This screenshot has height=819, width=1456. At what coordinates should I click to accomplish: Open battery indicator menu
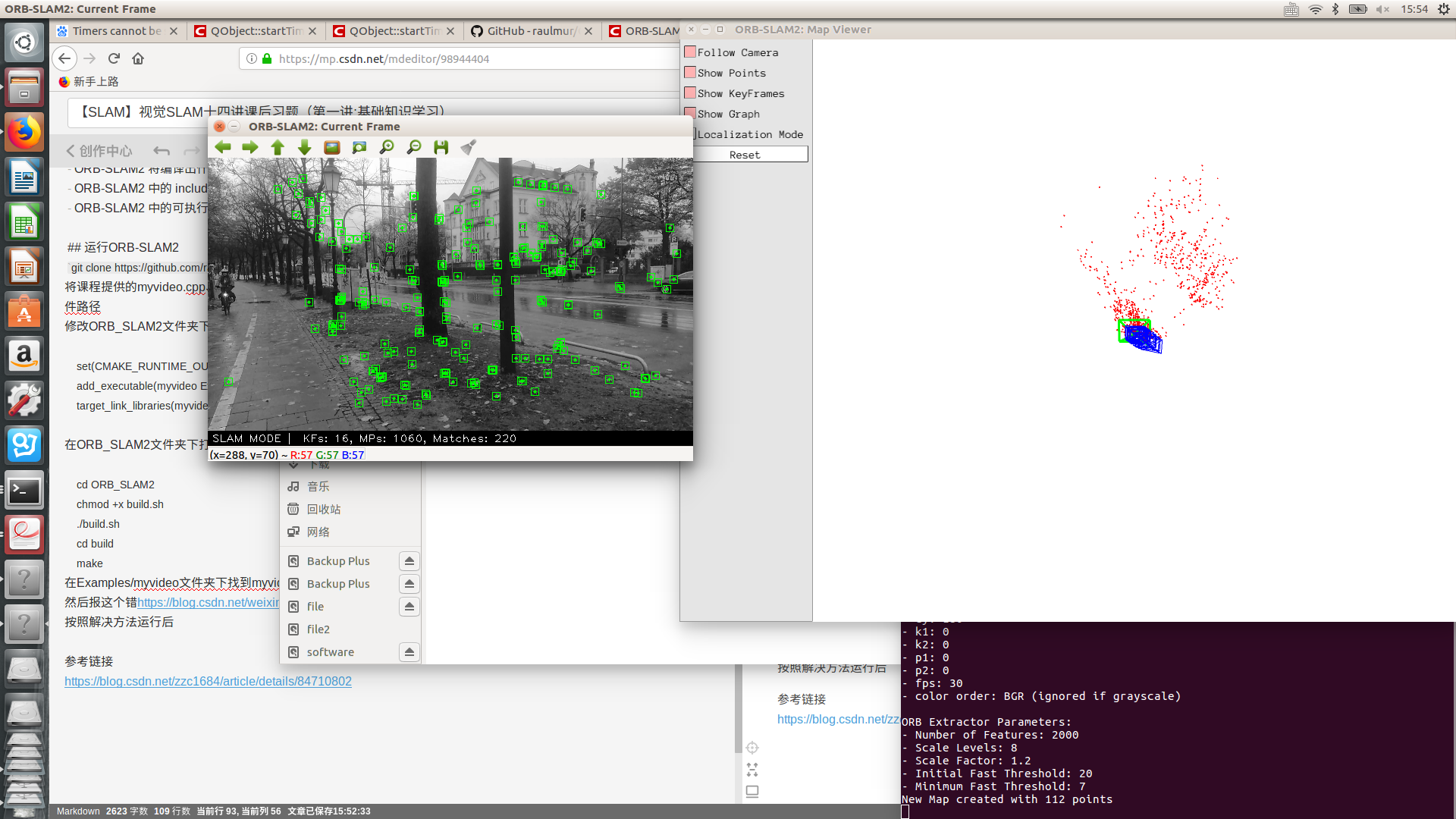coord(1358,9)
